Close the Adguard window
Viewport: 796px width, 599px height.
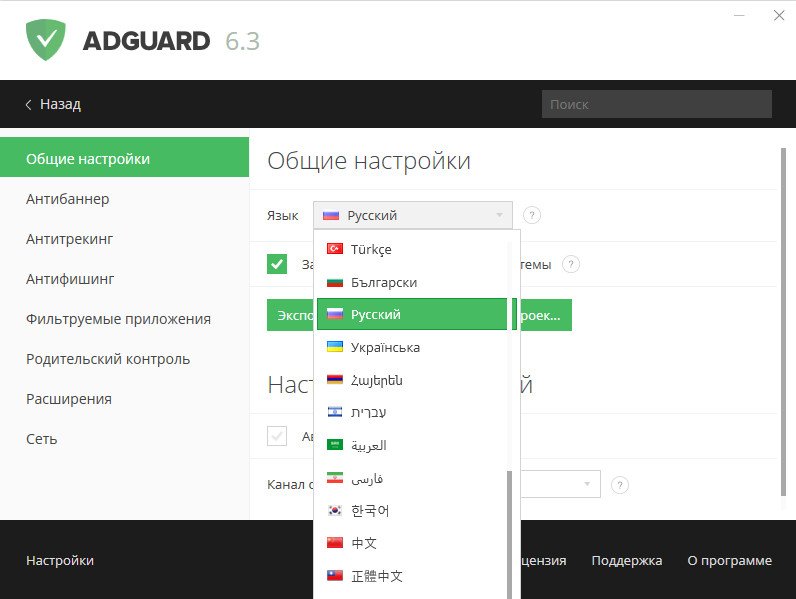click(x=779, y=16)
